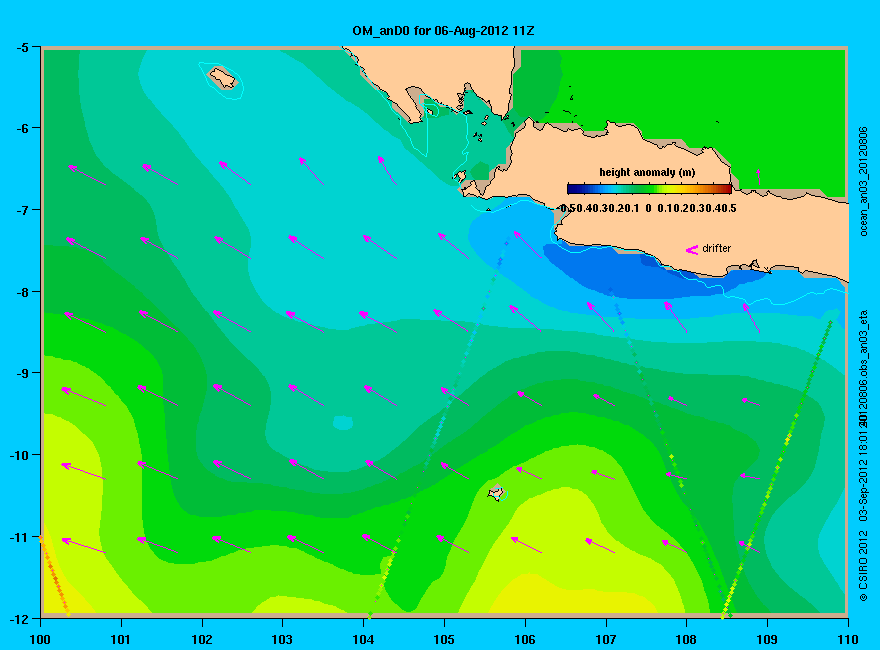880x650 pixels.
Task: Click the height anomaly (m) legend title
Action: point(647,172)
